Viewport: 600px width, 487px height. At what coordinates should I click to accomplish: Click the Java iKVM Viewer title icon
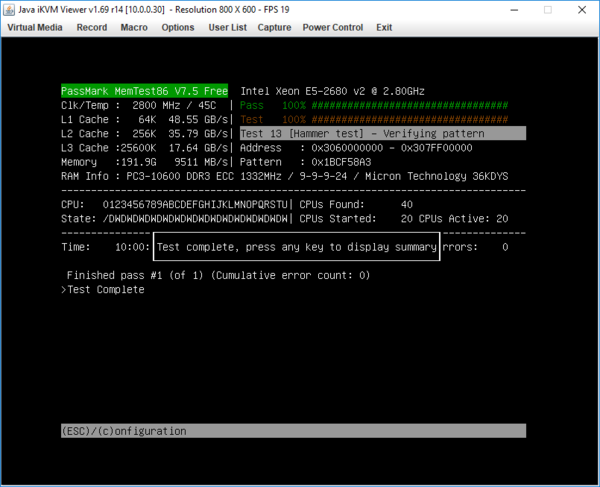pyautogui.click(x=9, y=10)
